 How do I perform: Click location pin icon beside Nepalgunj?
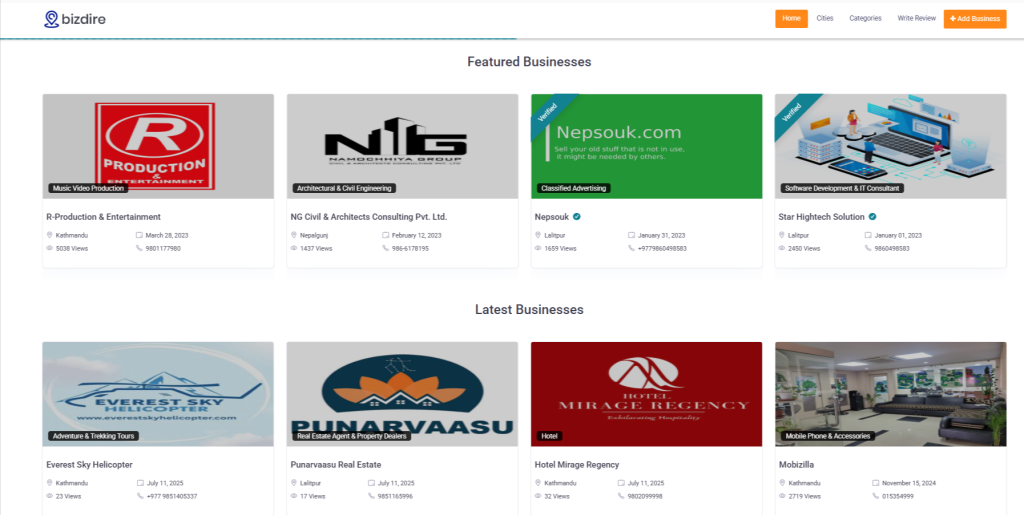tap(294, 235)
